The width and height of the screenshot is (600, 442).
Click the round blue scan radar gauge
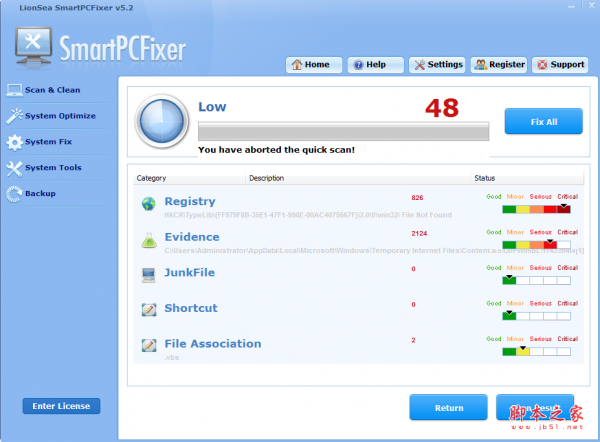tap(162, 121)
